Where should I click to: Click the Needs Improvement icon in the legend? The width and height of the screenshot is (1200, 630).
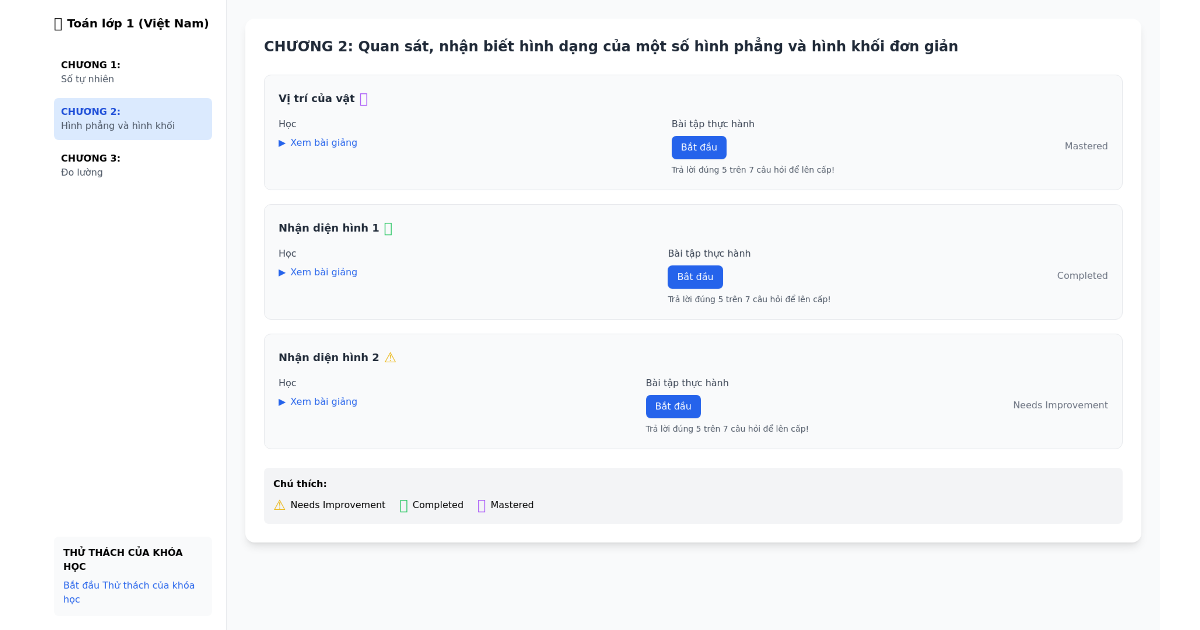coord(279,505)
